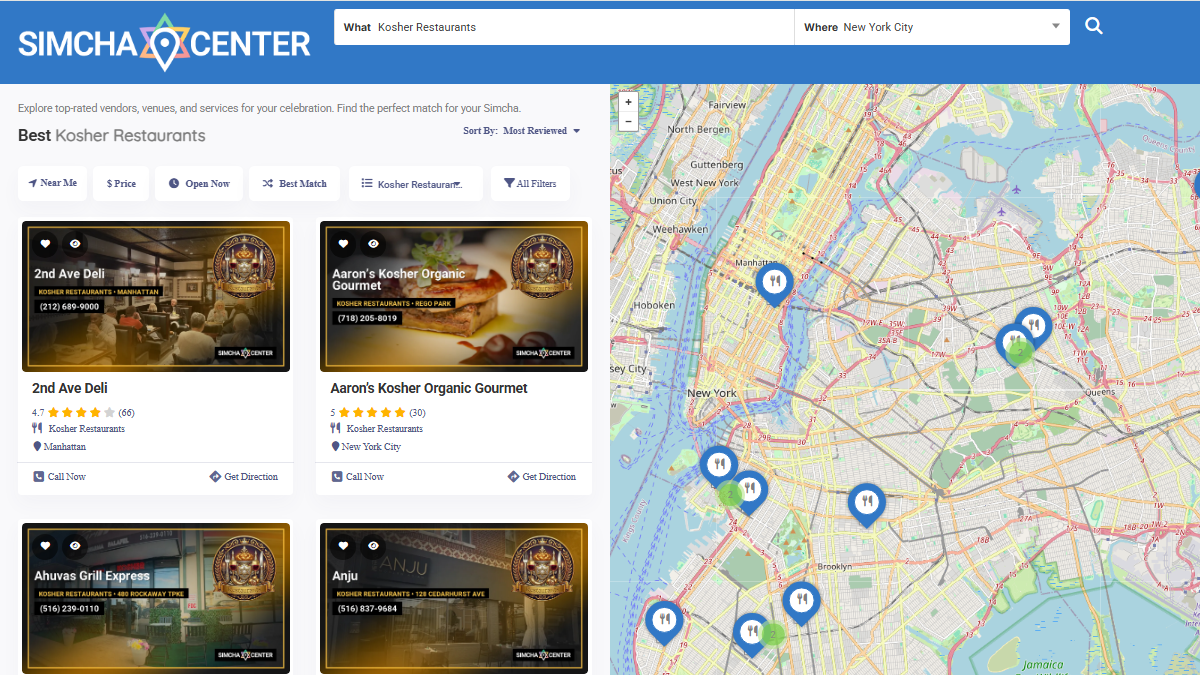The image size is (1200, 675).
Task: Click the map pin at bottom left of map
Action: (x=663, y=622)
